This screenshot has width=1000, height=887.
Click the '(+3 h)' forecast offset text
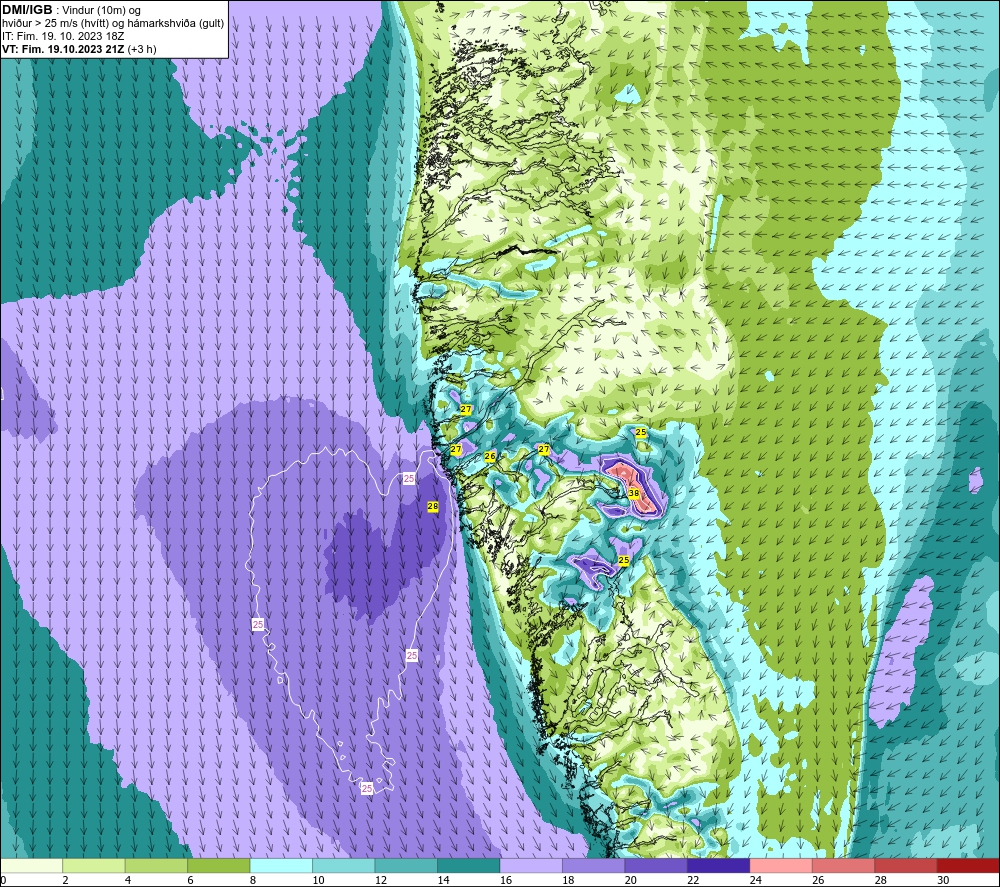pos(142,49)
